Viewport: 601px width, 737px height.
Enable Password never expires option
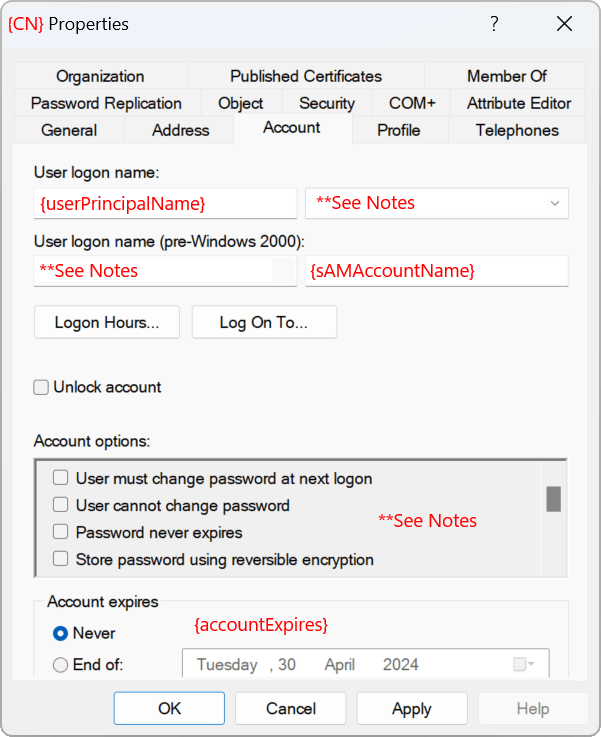tap(61, 532)
